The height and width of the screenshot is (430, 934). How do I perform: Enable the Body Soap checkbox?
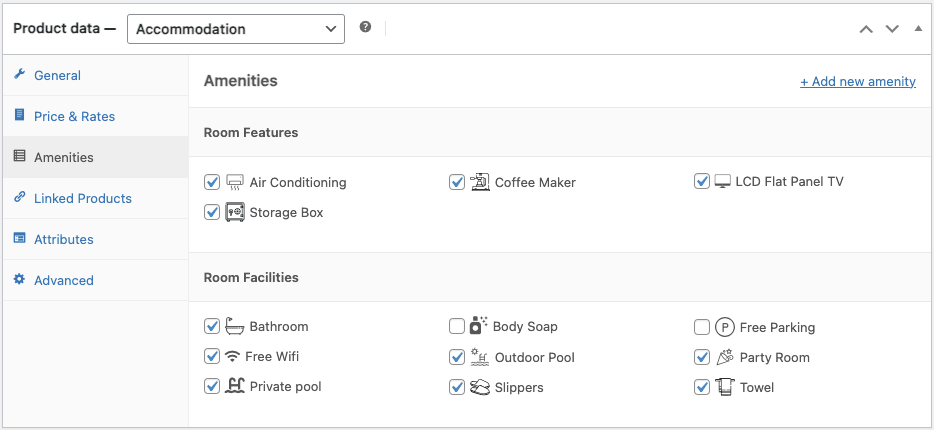pos(457,327)
